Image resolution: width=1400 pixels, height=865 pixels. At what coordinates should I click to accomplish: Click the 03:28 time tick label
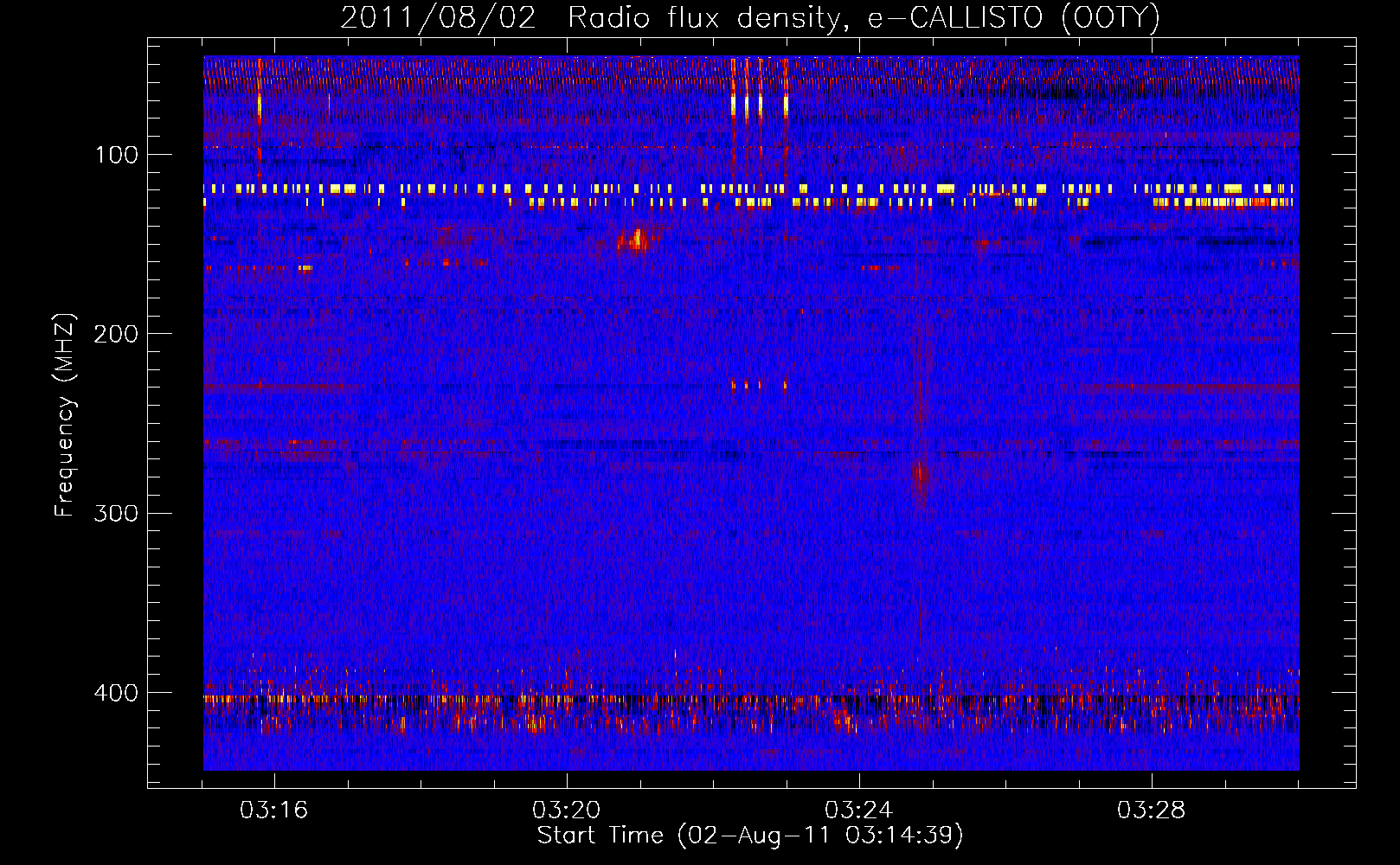1152,811
